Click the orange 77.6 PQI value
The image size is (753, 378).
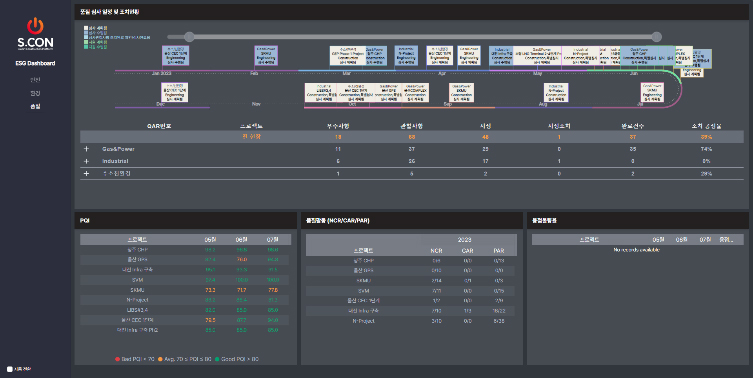(x=273, y=290)
